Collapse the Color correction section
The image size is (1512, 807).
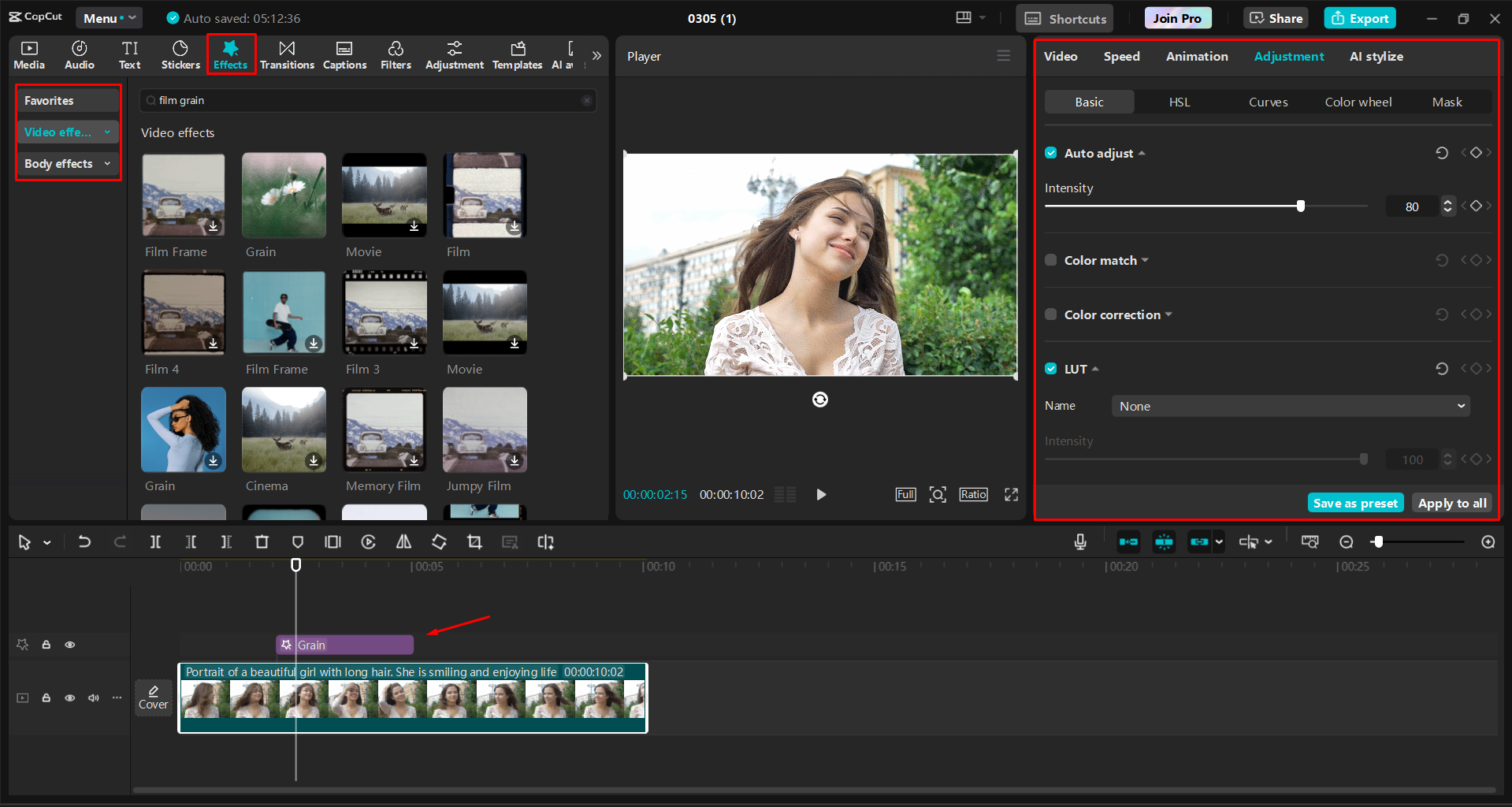coord(1169,314)
